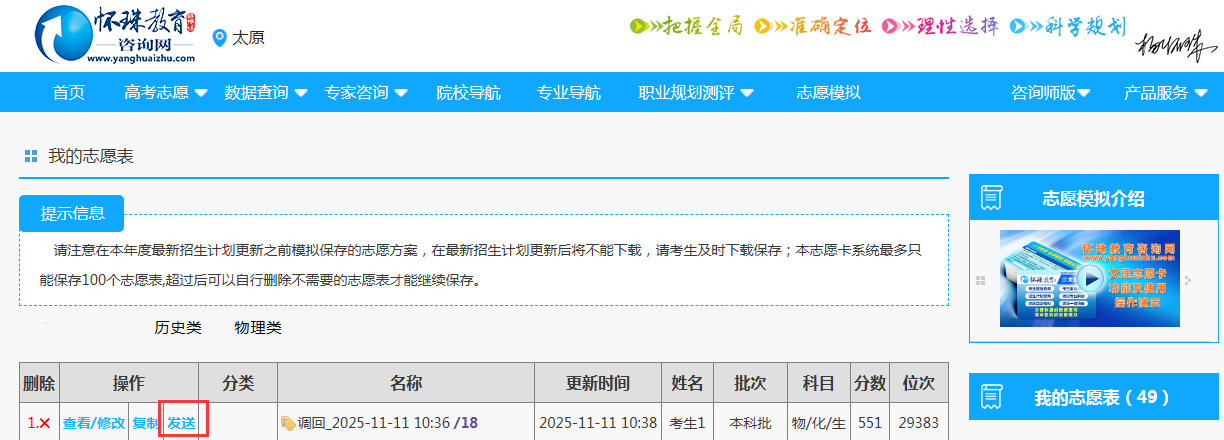This screenshot has height=440, width=1224.
Task: Click the 发送 link in row 1
Action: click(181, 423)
